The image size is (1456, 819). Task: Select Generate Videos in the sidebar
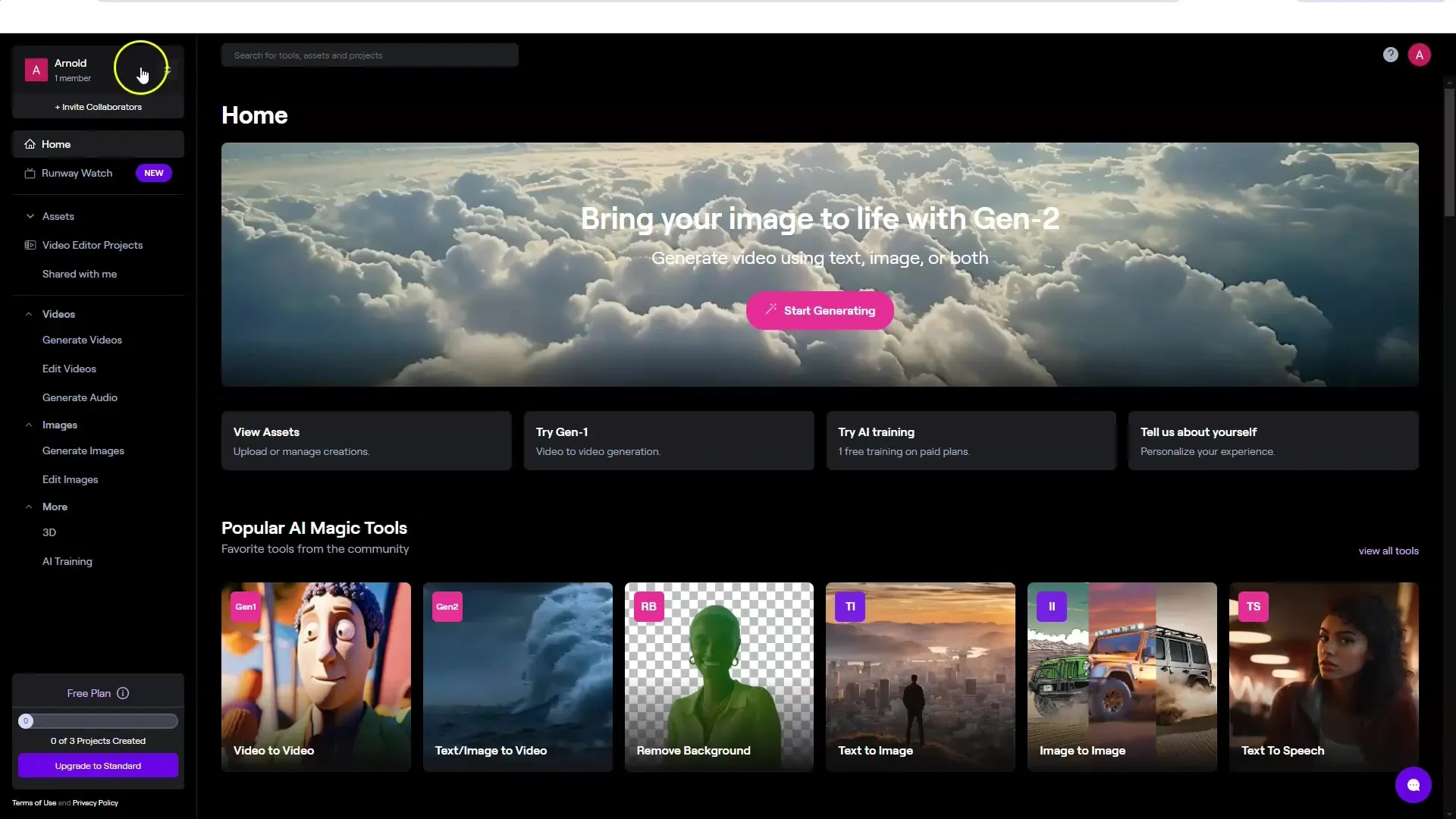coord(82,340)
